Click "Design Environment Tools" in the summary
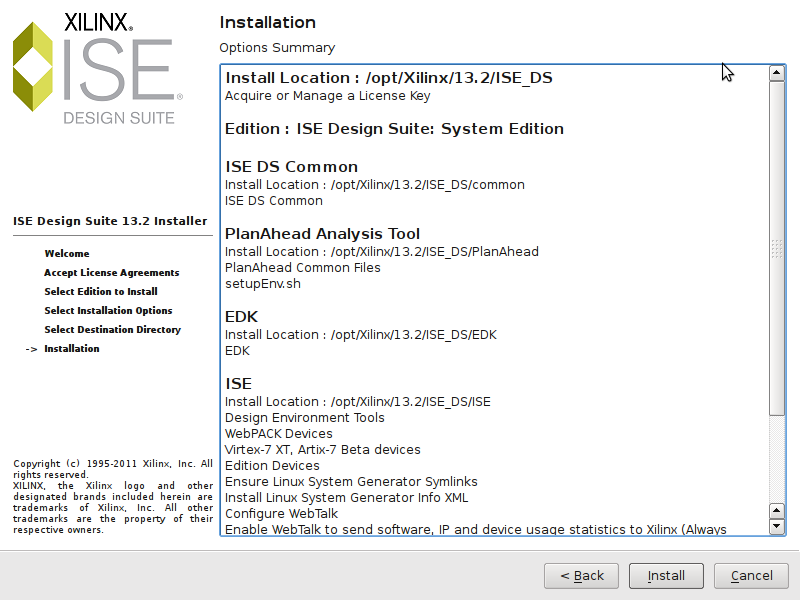Image resolution: width=800 pixels, height=600 pixels. coord(305,418)
